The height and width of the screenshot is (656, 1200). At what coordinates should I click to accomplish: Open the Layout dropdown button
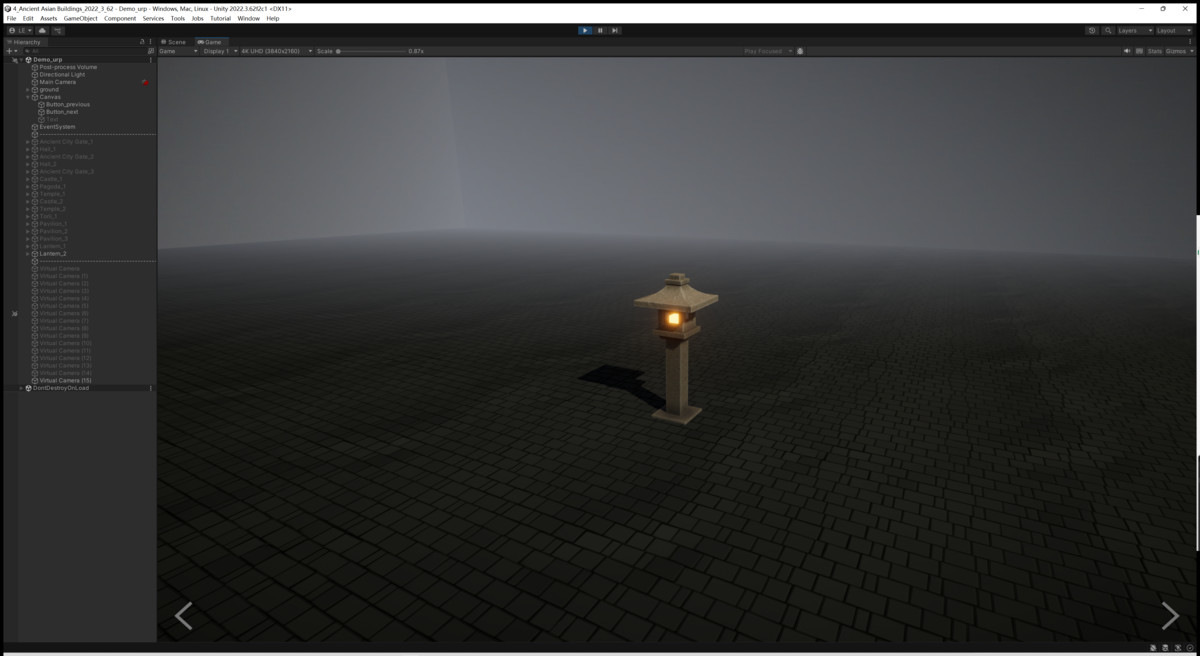pyautogui.click(x=1173, y=30)
